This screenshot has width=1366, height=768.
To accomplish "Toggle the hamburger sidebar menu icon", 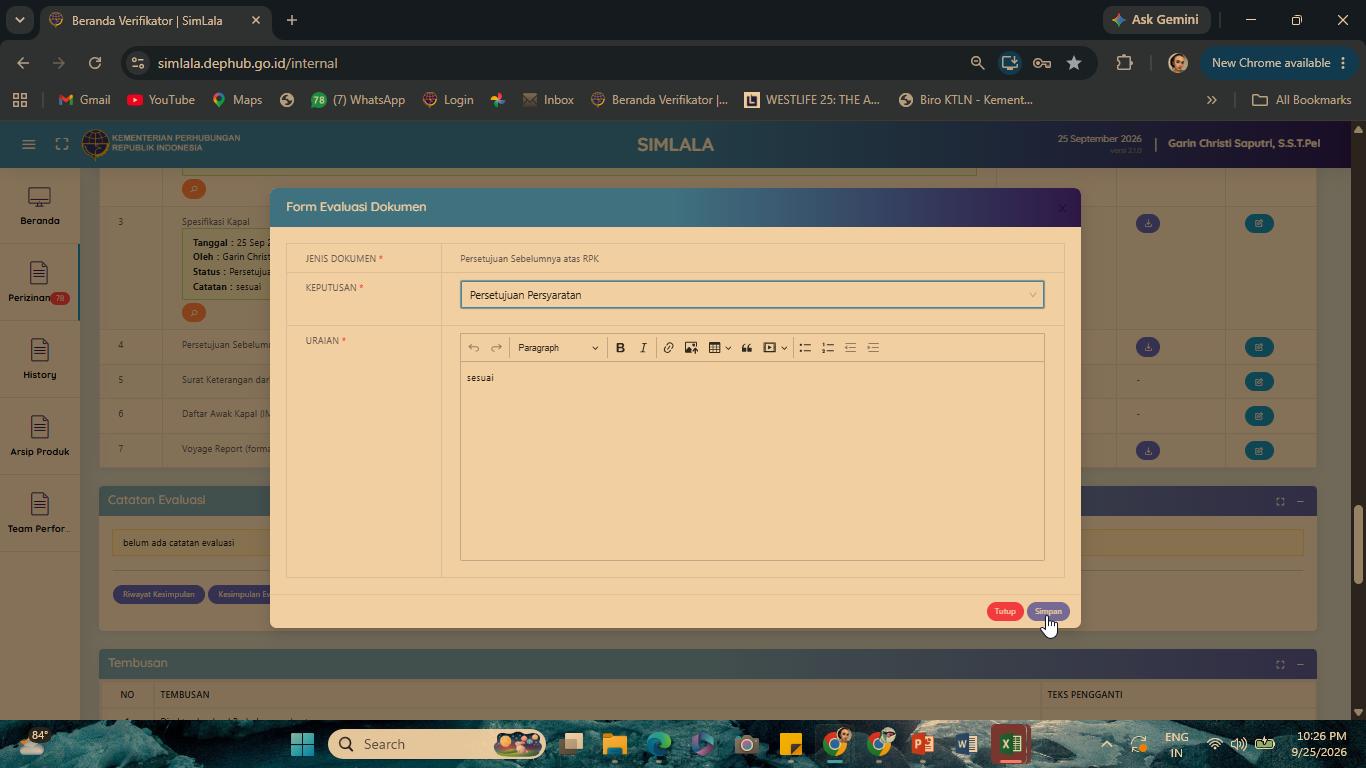I will [29, 144].
